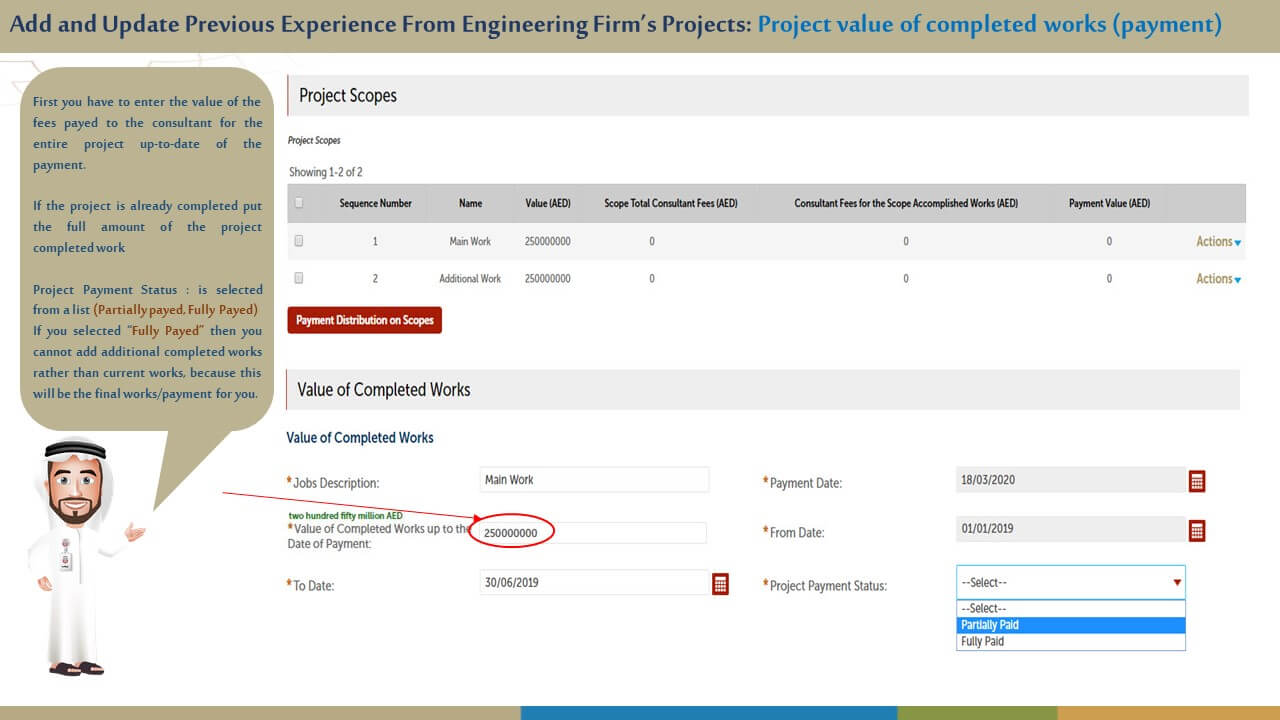Expand Actions menu for Additional Work row
This screenshot has height=720, width=1280.
pos(1218,279)
